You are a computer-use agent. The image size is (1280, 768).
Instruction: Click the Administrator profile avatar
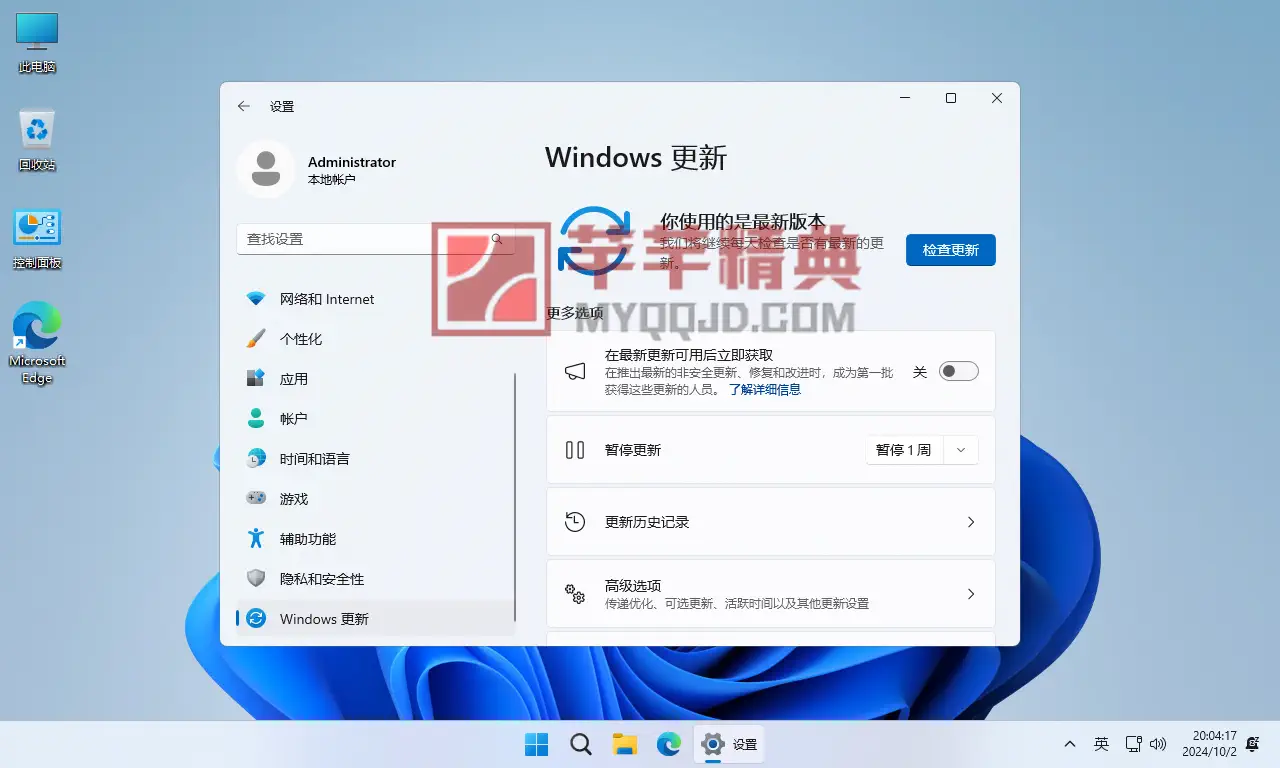click(265, 169)
